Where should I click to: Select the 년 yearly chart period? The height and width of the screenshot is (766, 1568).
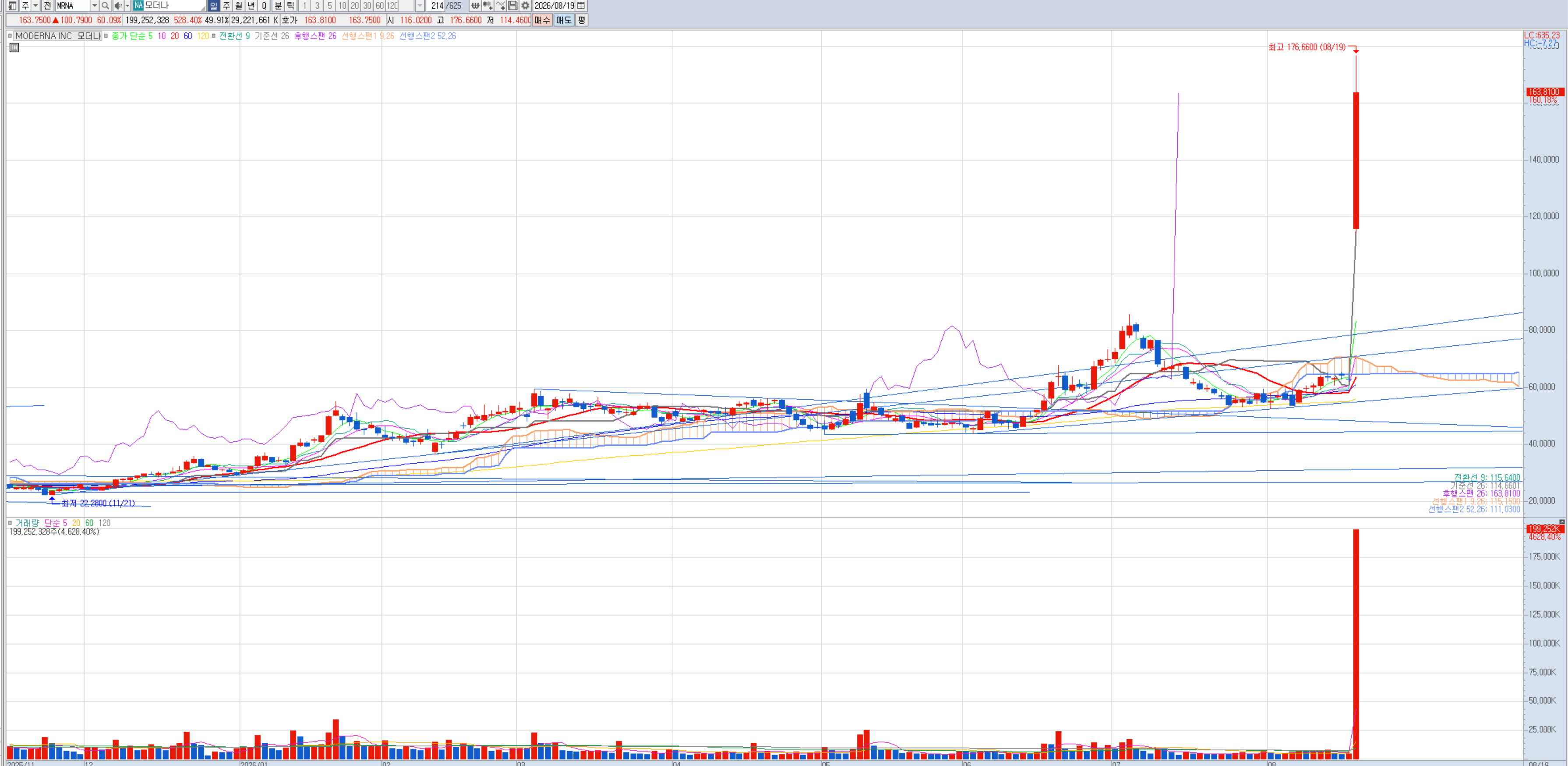click(251, 6)
